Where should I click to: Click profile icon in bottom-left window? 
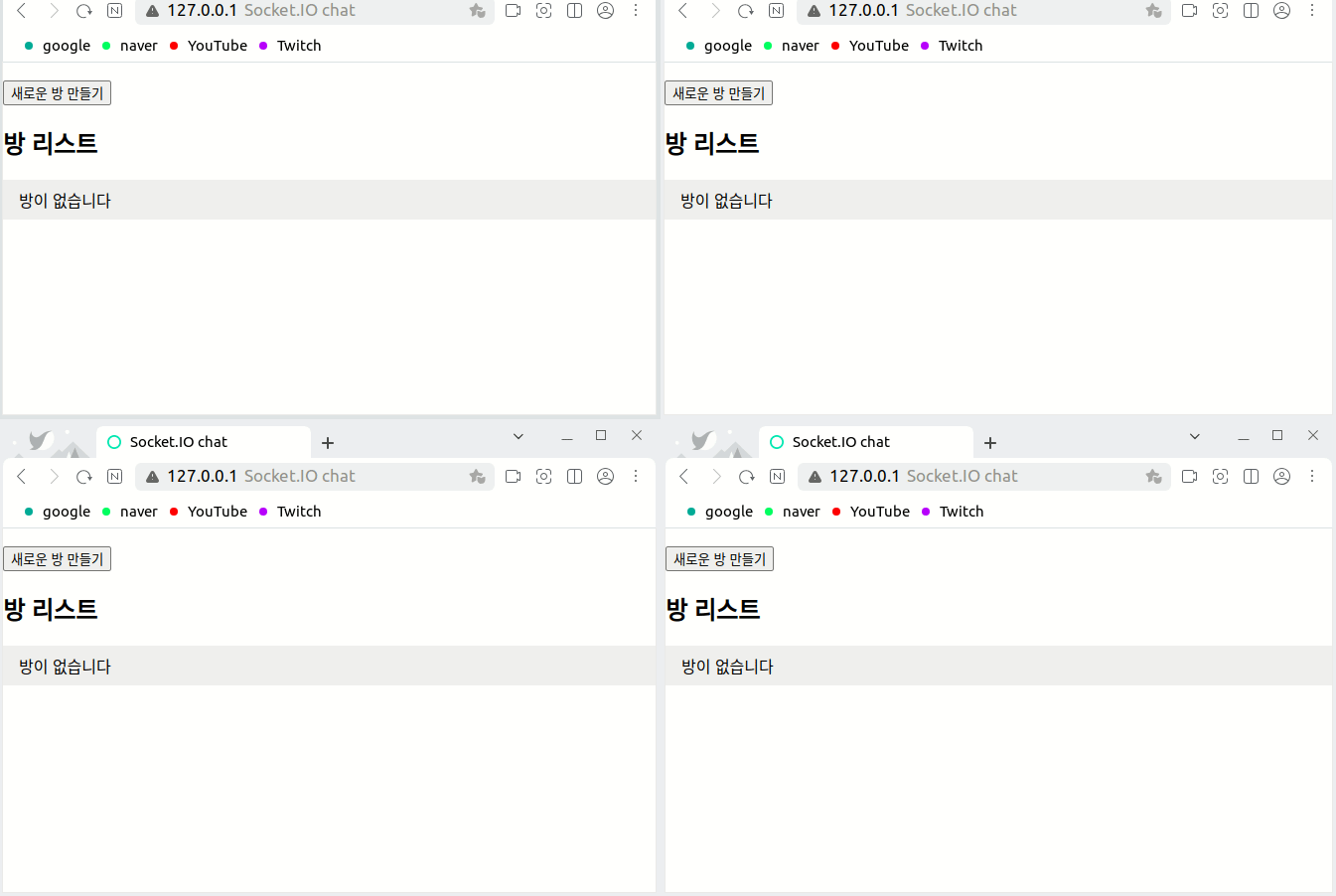click(605, 477)
